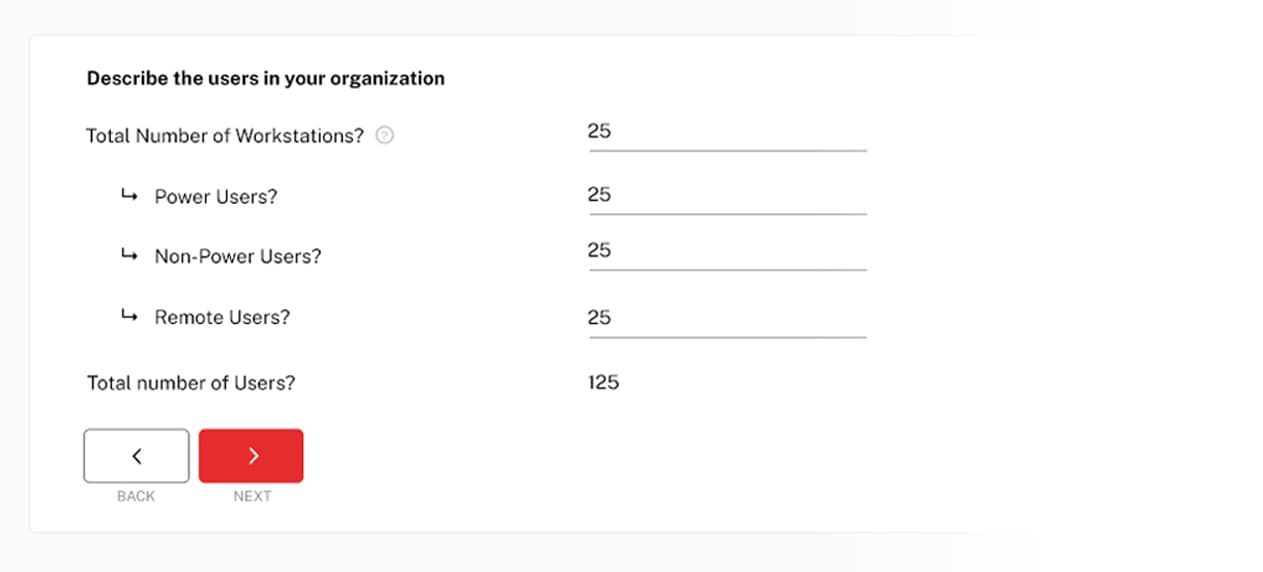This screenshot has width=1263, height=572.
Task: Click the arrow icon before Remote Users
Action: [x=128, y=316]
